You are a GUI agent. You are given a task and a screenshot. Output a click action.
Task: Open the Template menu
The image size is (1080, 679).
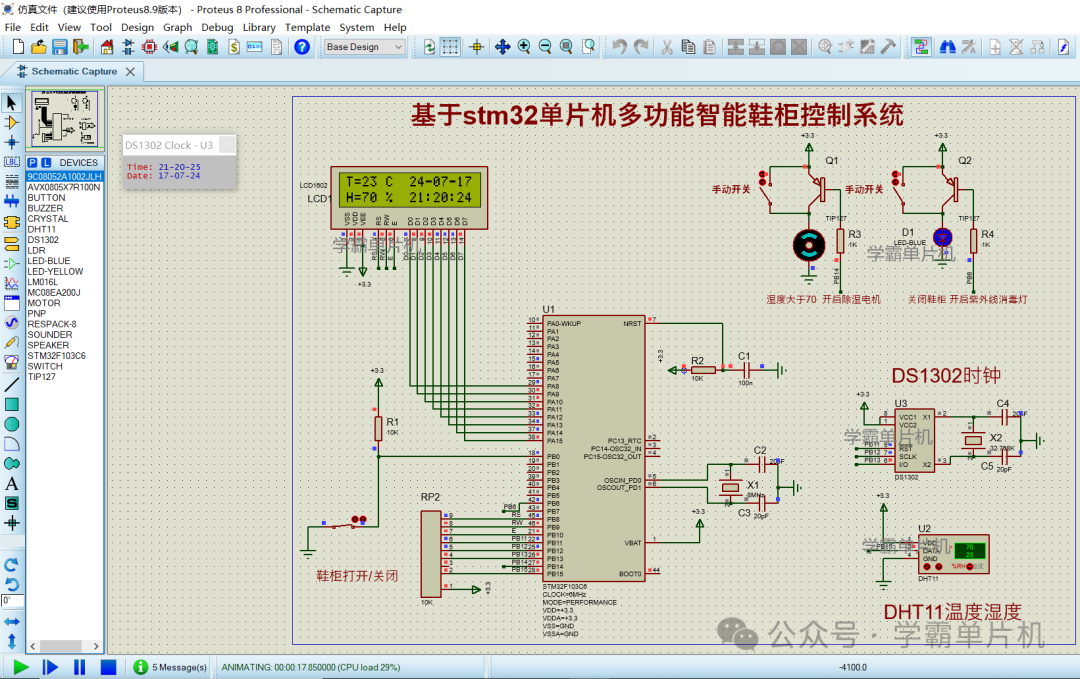(307, 28)
